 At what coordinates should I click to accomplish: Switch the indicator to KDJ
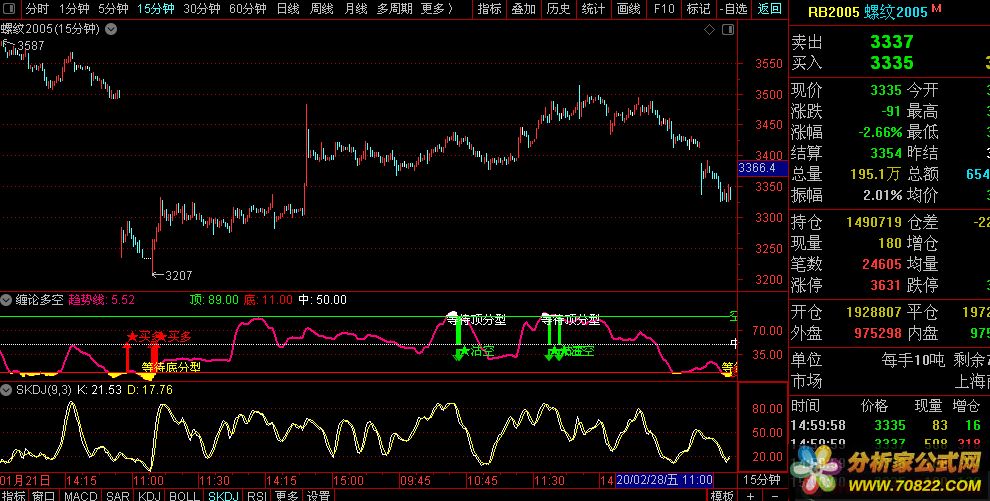[150, 495]
